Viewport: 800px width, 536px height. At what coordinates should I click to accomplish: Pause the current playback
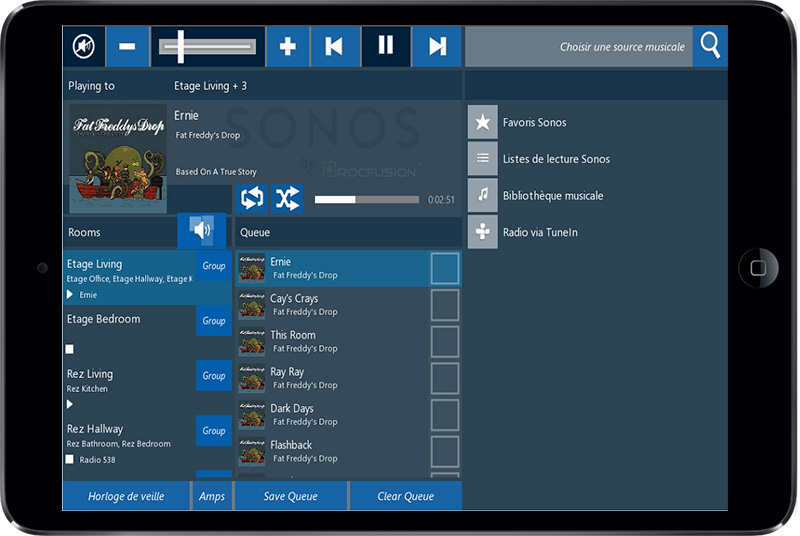pyautogui.click(x=386, y=46)
